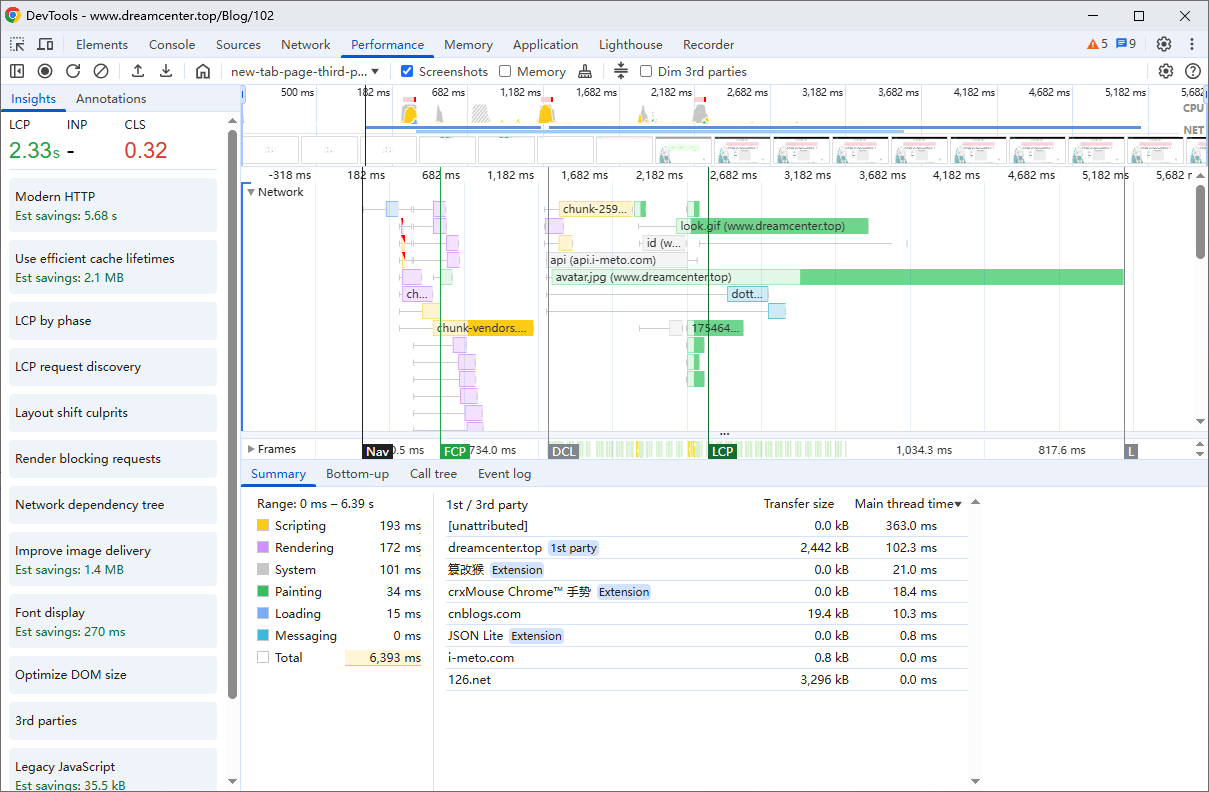Click the upload profile icon
Screen dimensions: 1209x792
pyautogui.click(x=138, y=71)
